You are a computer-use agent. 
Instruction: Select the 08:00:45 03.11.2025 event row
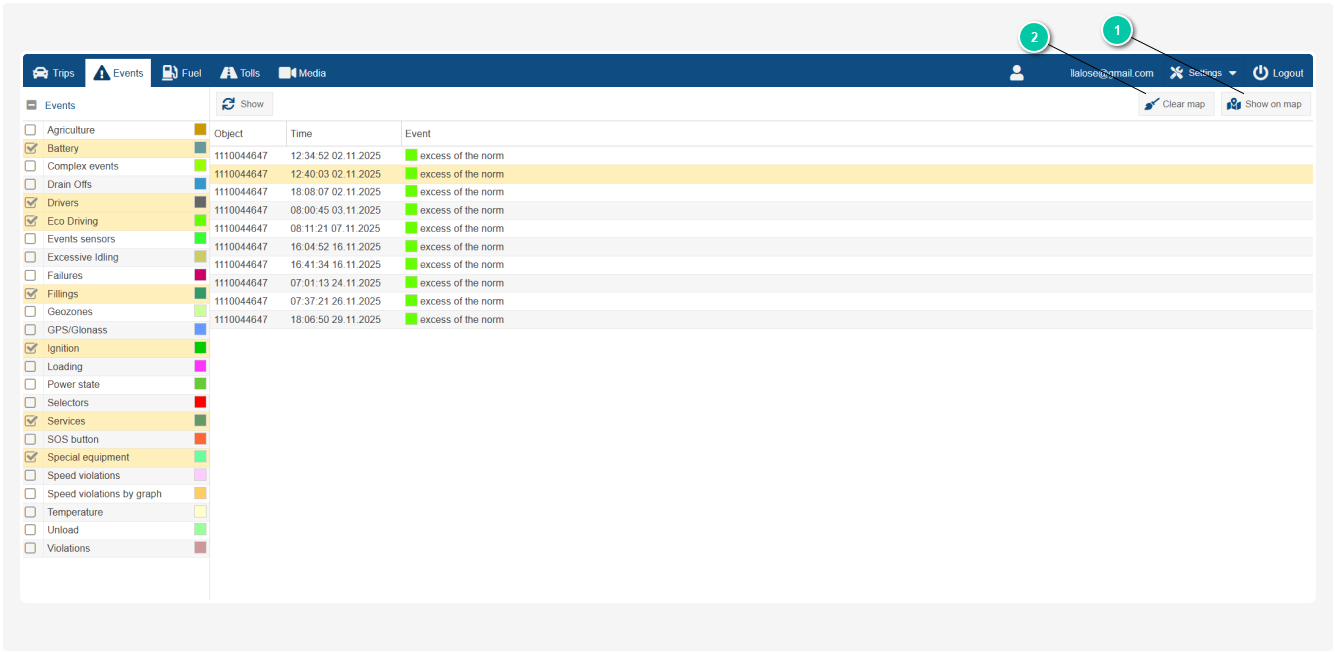click(335, 210)
